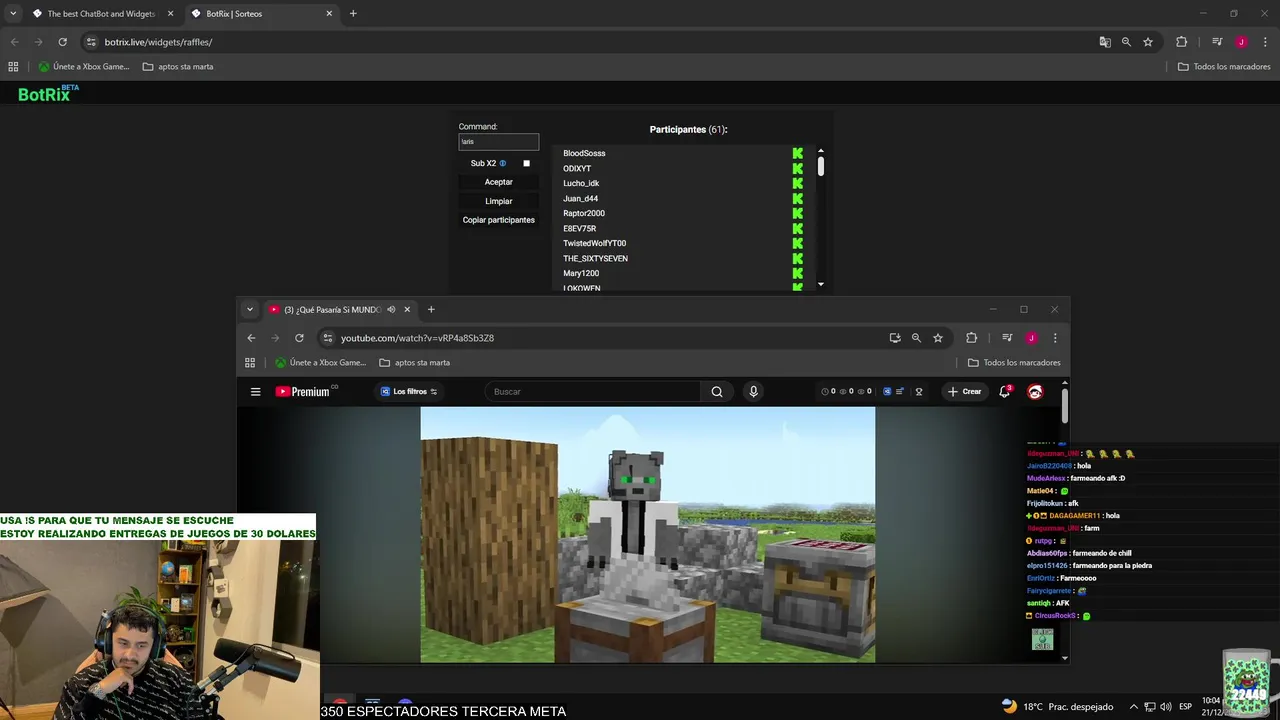The height and width of the screenshot is (720, 1280).
Task: Start YouTube voice search microphone
Action: click(x=753, y=392)
